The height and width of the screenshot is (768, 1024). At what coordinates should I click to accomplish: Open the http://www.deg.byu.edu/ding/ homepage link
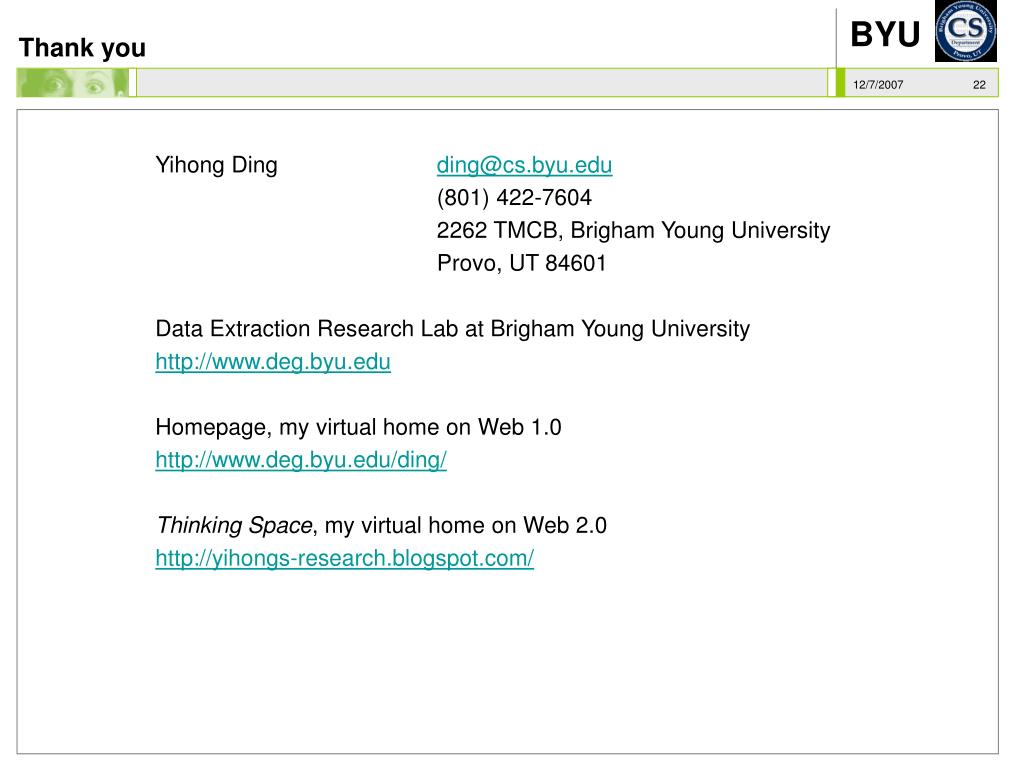[301, 460]
